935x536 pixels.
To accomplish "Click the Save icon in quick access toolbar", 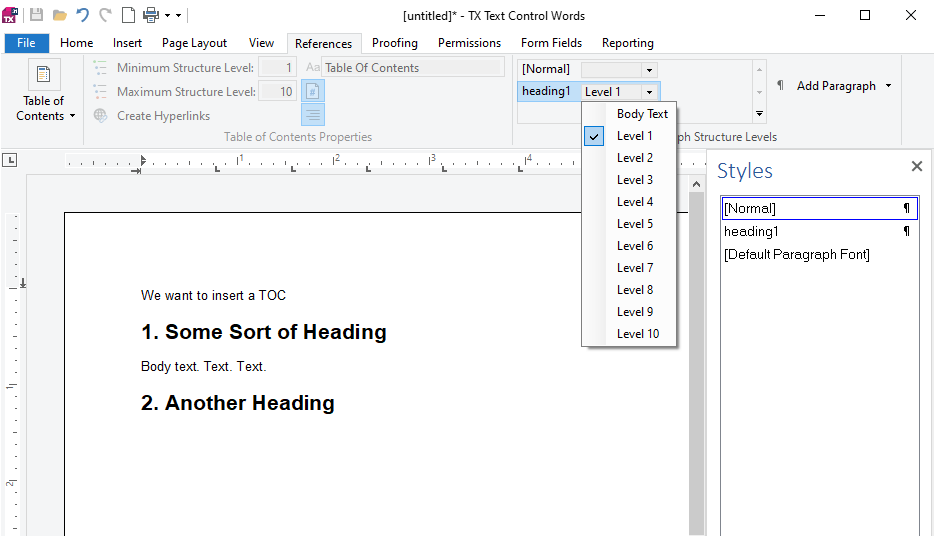I will pos(36,15).
